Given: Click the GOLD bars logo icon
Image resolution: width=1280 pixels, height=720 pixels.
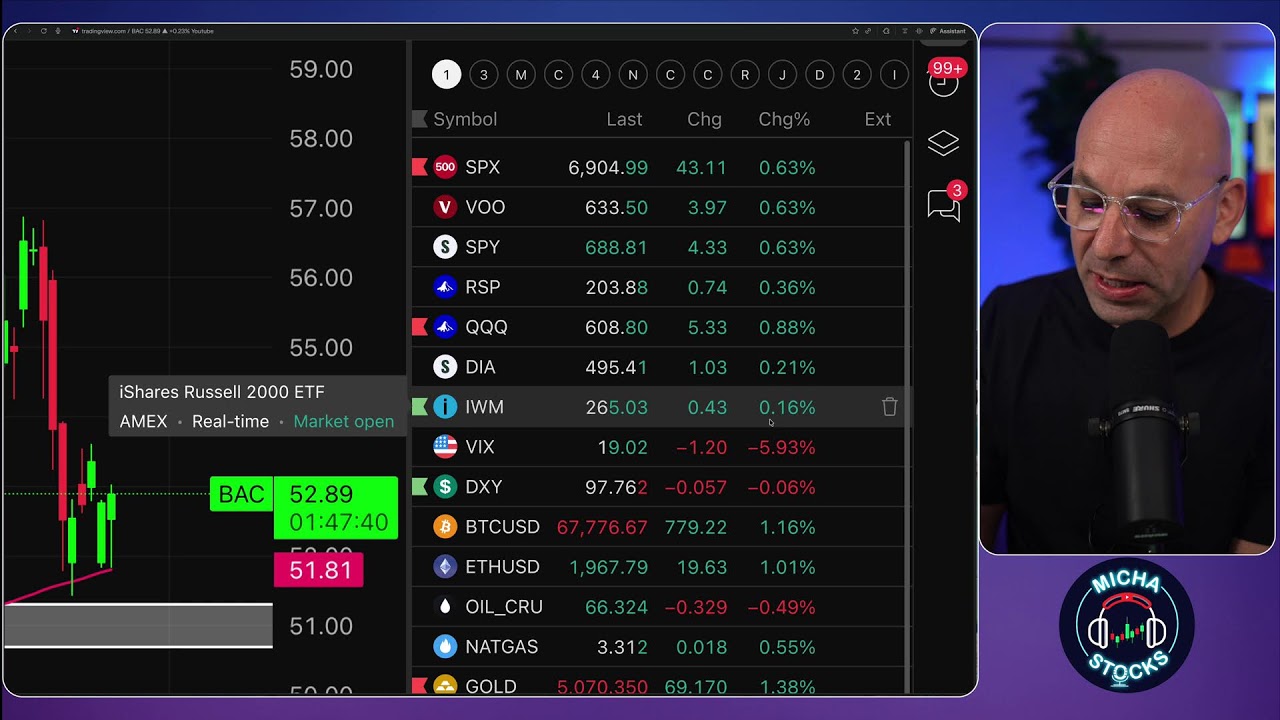Looking at the screenshot, I should tap(445, 685).
